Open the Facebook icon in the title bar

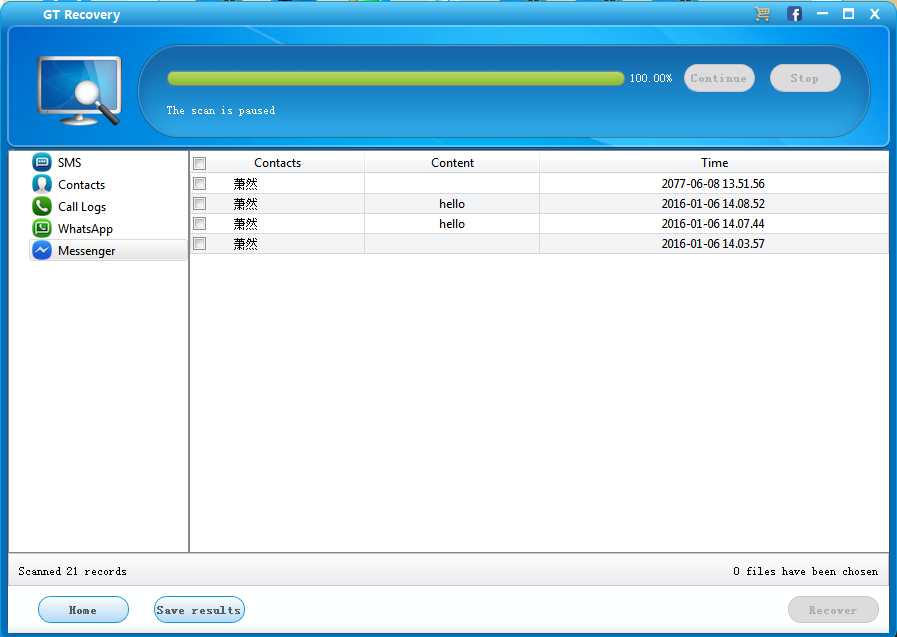pyautogui.click(x=794, y=14)
